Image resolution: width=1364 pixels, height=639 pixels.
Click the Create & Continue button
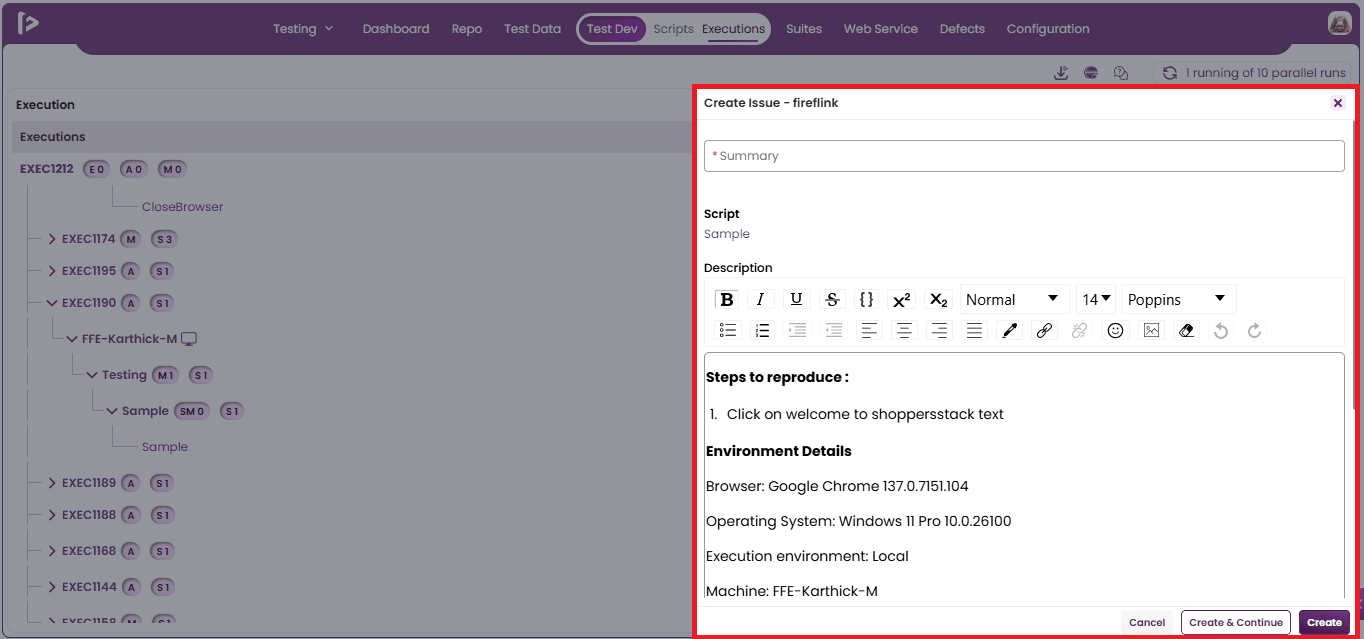(1236, 622)
